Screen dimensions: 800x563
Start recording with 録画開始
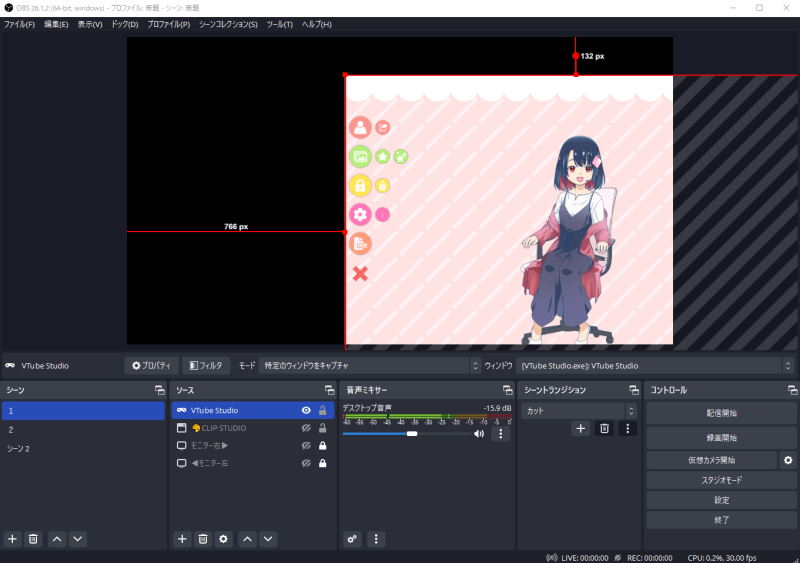tap(721, 438)
